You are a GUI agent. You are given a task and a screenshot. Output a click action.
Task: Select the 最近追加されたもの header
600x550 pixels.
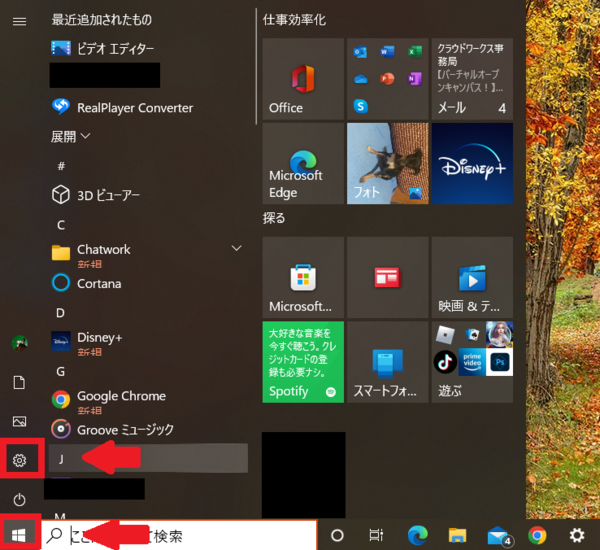pos(102,20)
